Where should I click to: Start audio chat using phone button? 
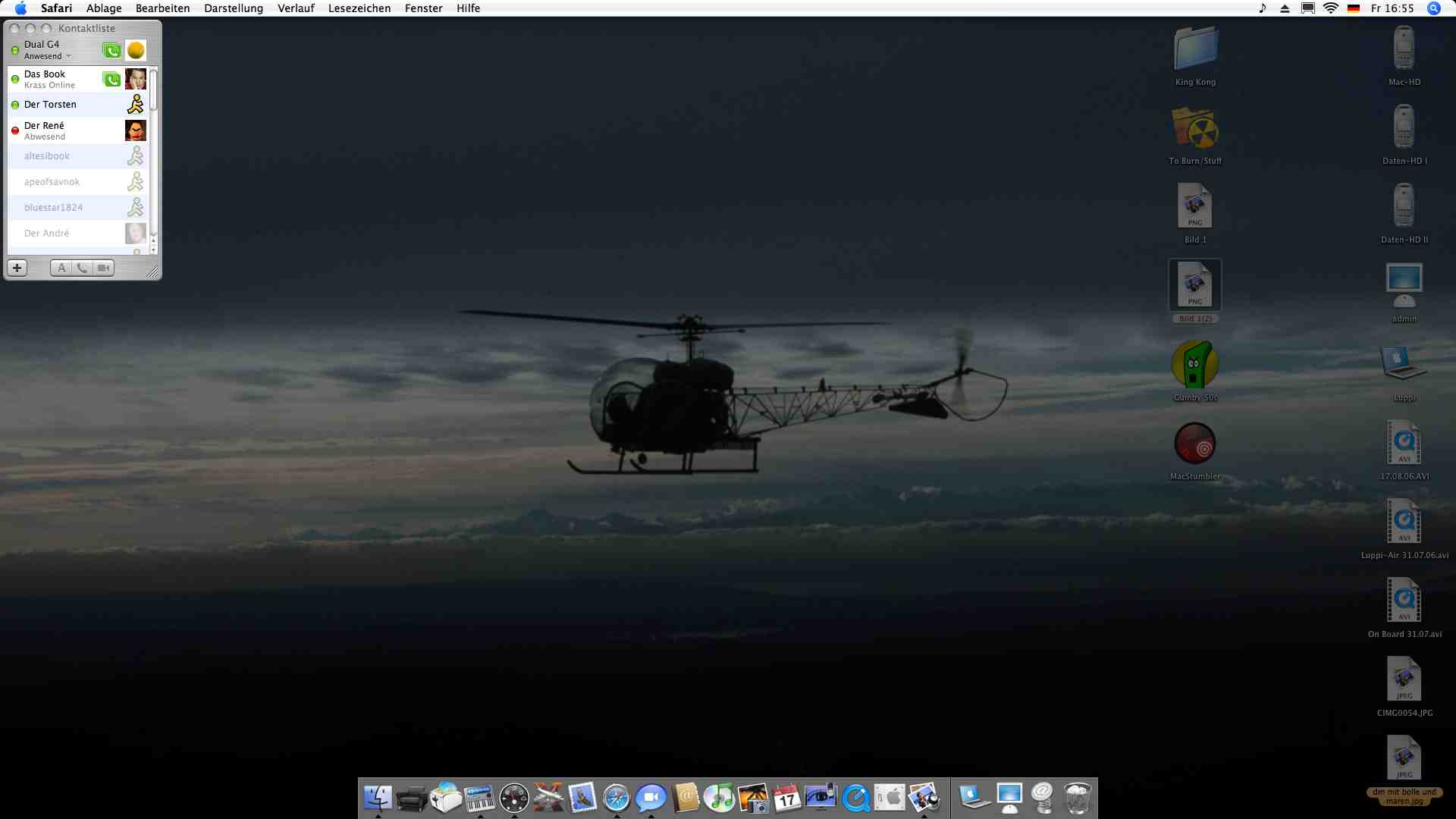(82, 268)
